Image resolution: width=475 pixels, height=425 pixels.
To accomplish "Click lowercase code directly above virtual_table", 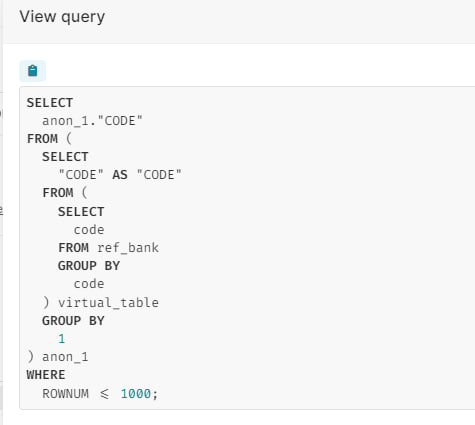I will pos(89,284).
